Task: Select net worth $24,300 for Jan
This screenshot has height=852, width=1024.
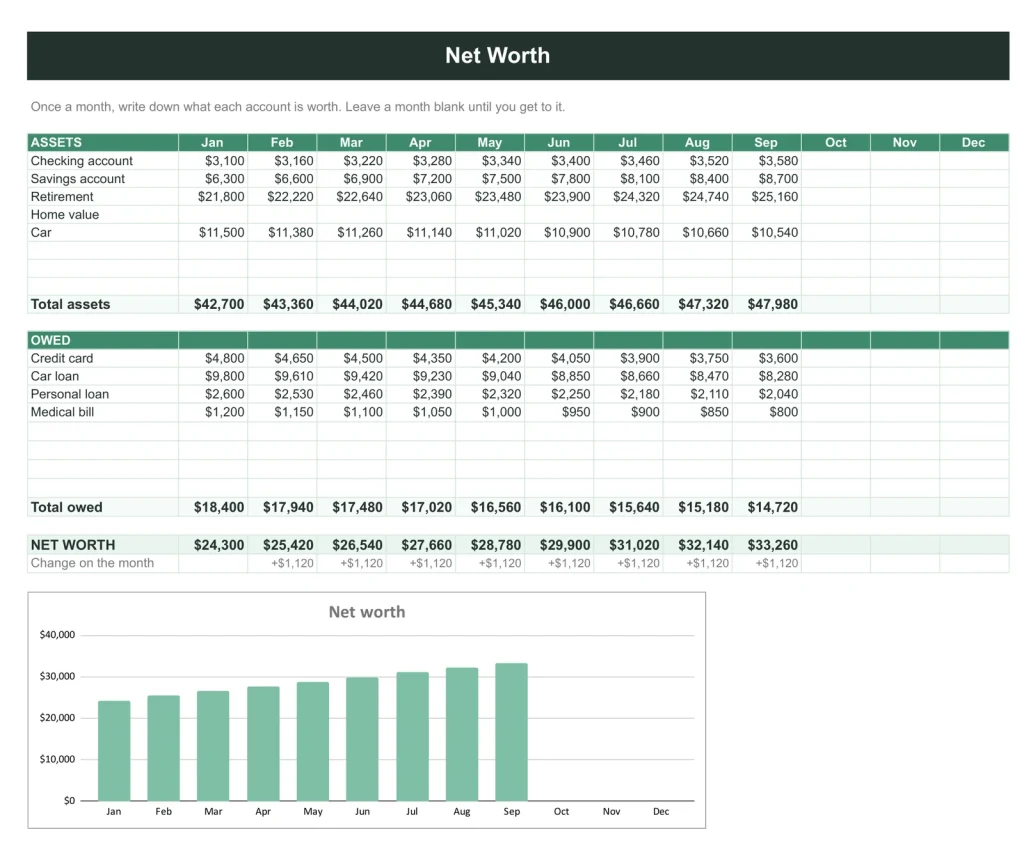Action: pos(213,545)
